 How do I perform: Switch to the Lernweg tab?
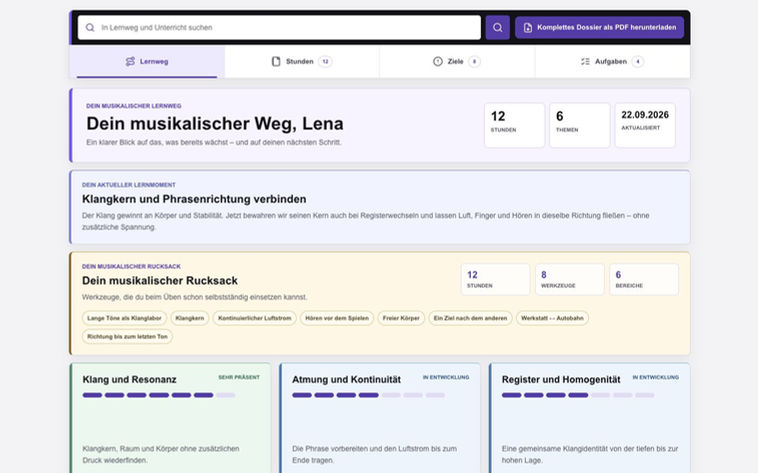[147, 61]
